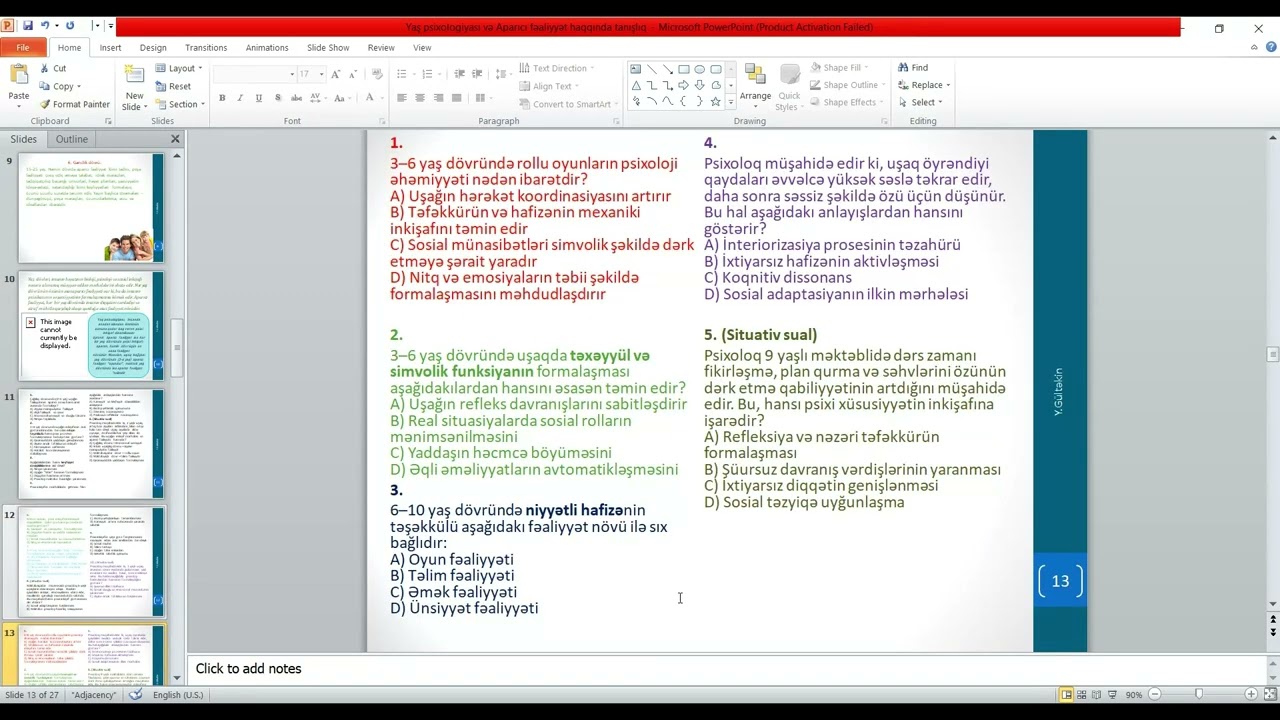
Task: Click the 90% zoom level
Action: click(1134, 694)
